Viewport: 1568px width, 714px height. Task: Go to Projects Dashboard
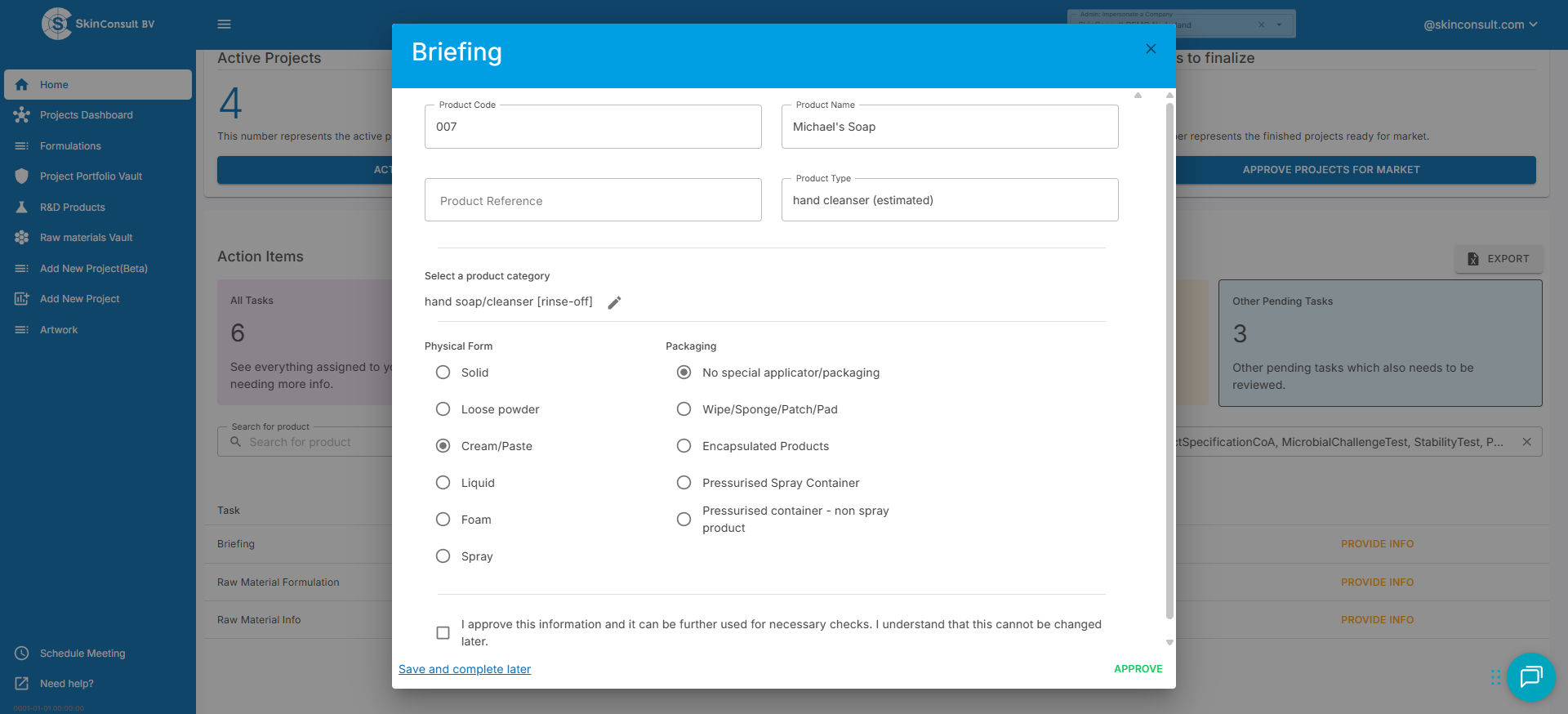tap(86, 115)
